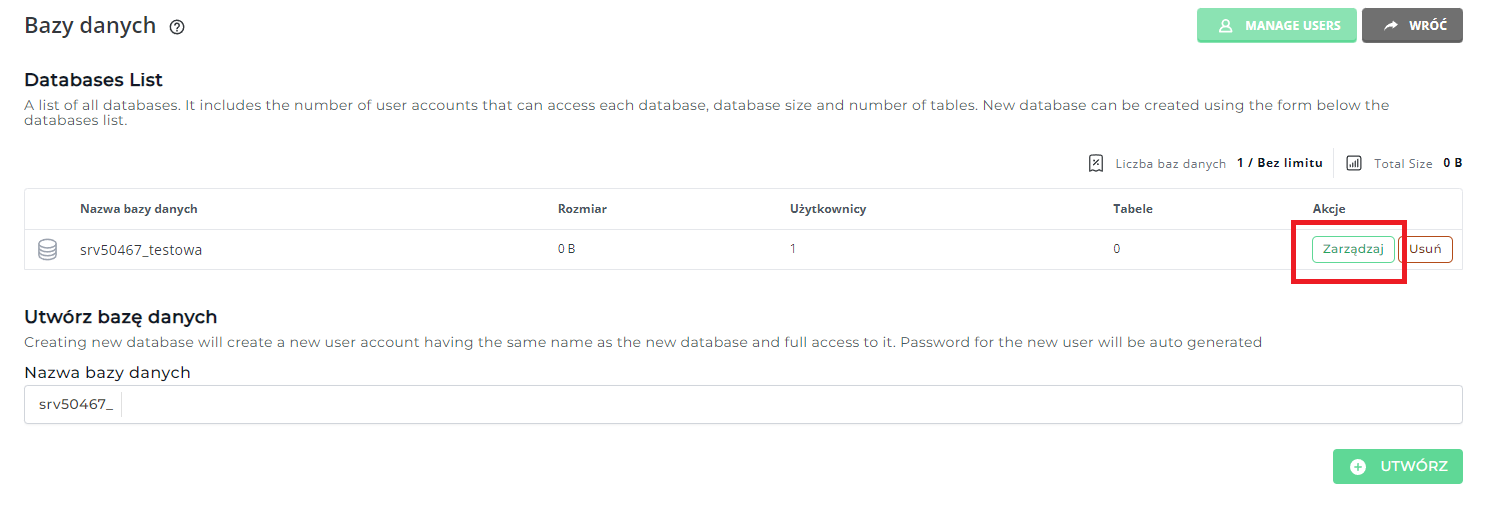Open Zarządzaj for srv50467_testowa

click(1352, 249)
